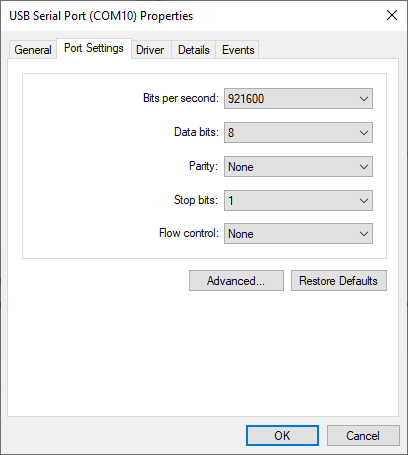
Task: Click Restore Defaults button
Action: coord(339,281)
